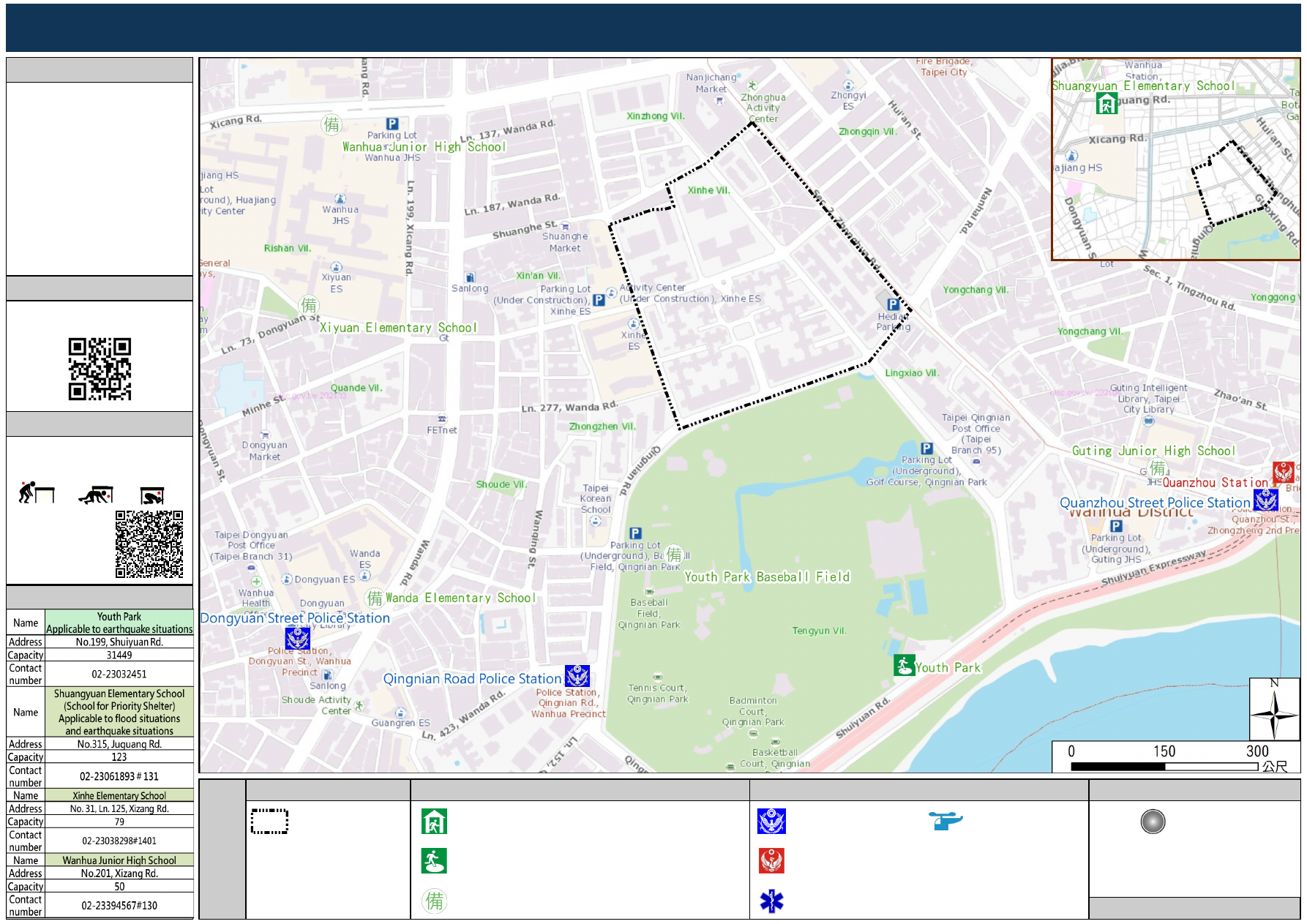Screen dimensions: 1307x924
Task: Click the Dongyuan Street Police Station badge icon
Action: click(x=297, y=638)
